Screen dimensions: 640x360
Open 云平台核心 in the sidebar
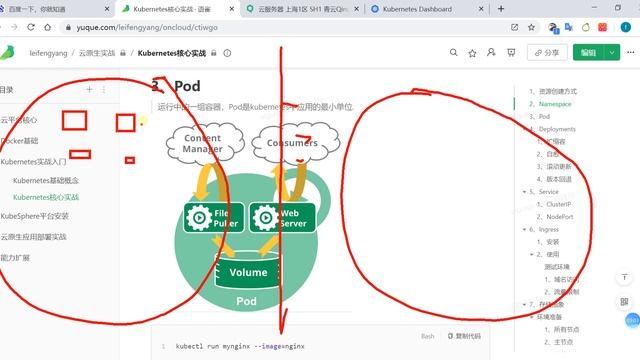(x=19, y=120)
